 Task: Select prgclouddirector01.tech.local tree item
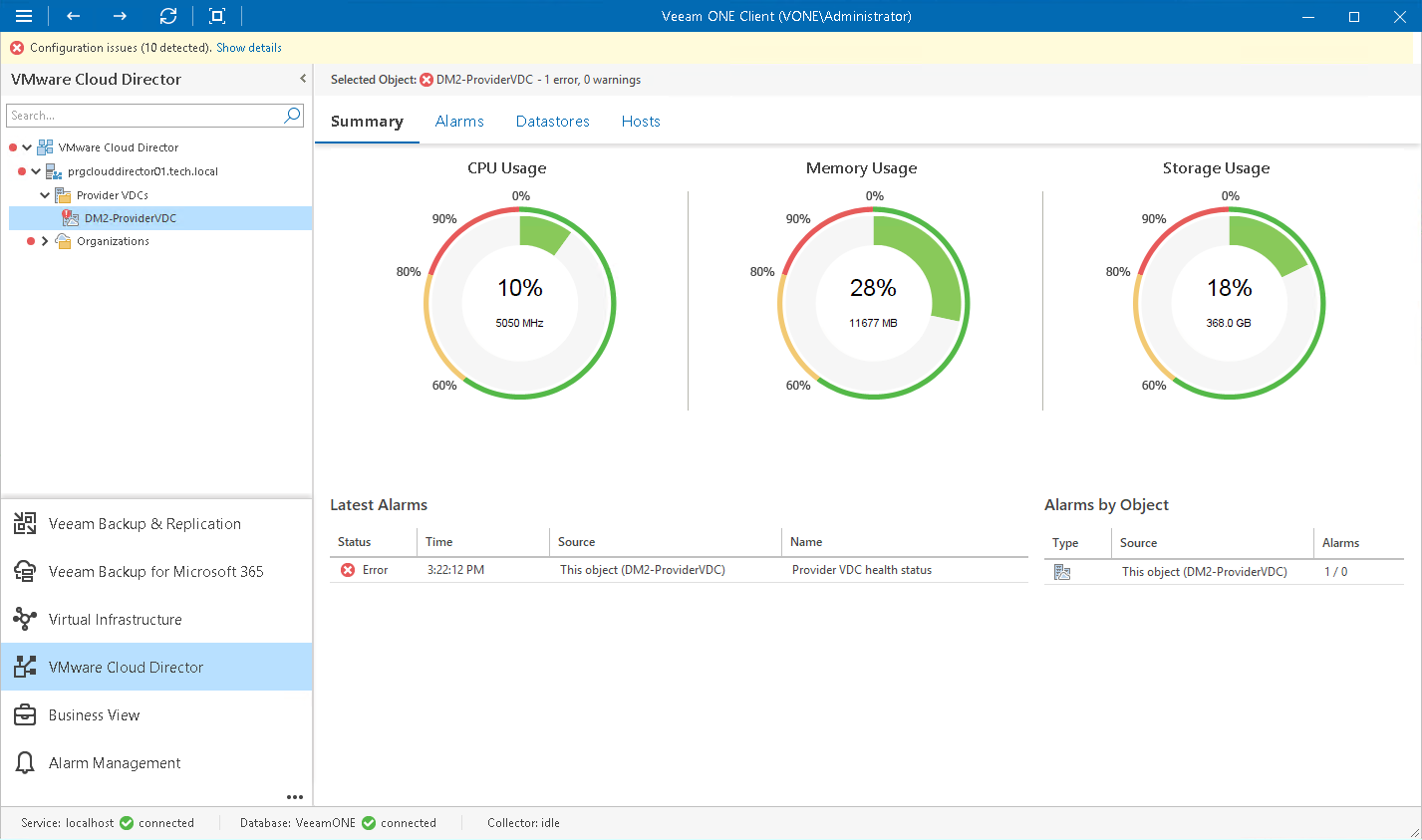coord(142,171)
